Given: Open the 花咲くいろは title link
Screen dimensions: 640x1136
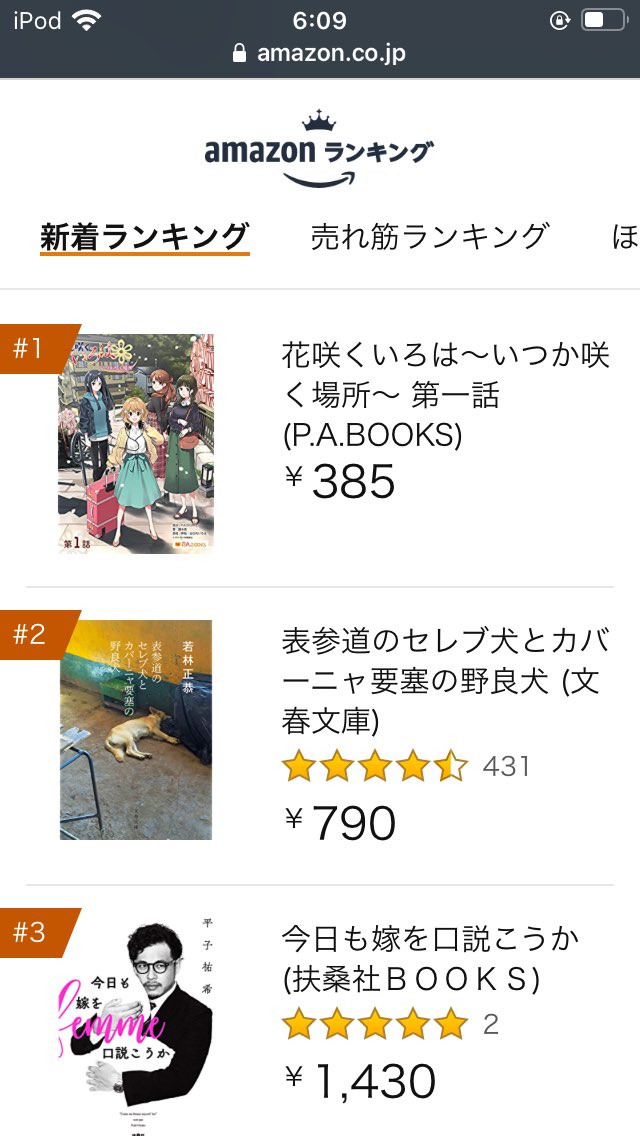Looking at the screenshot, I should (445, 396).
